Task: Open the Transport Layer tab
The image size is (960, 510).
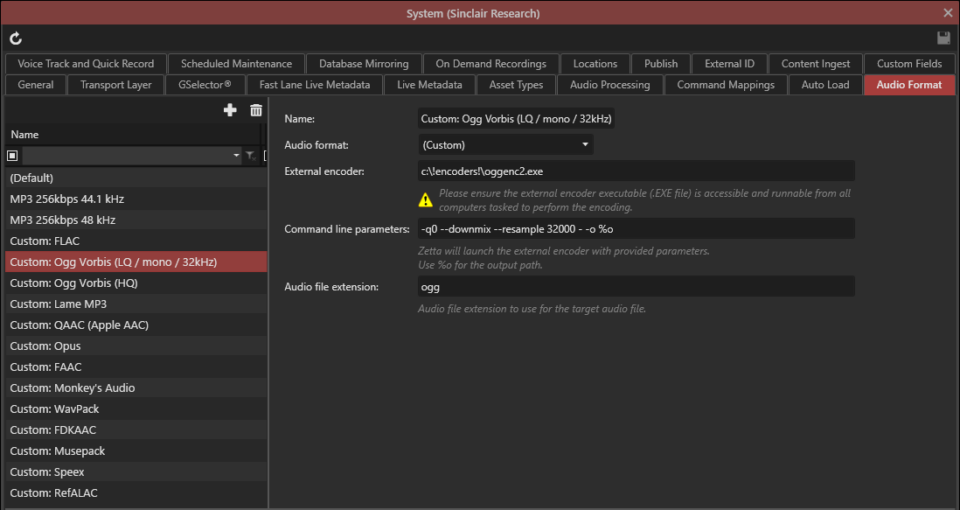Action: coord(116,84)
